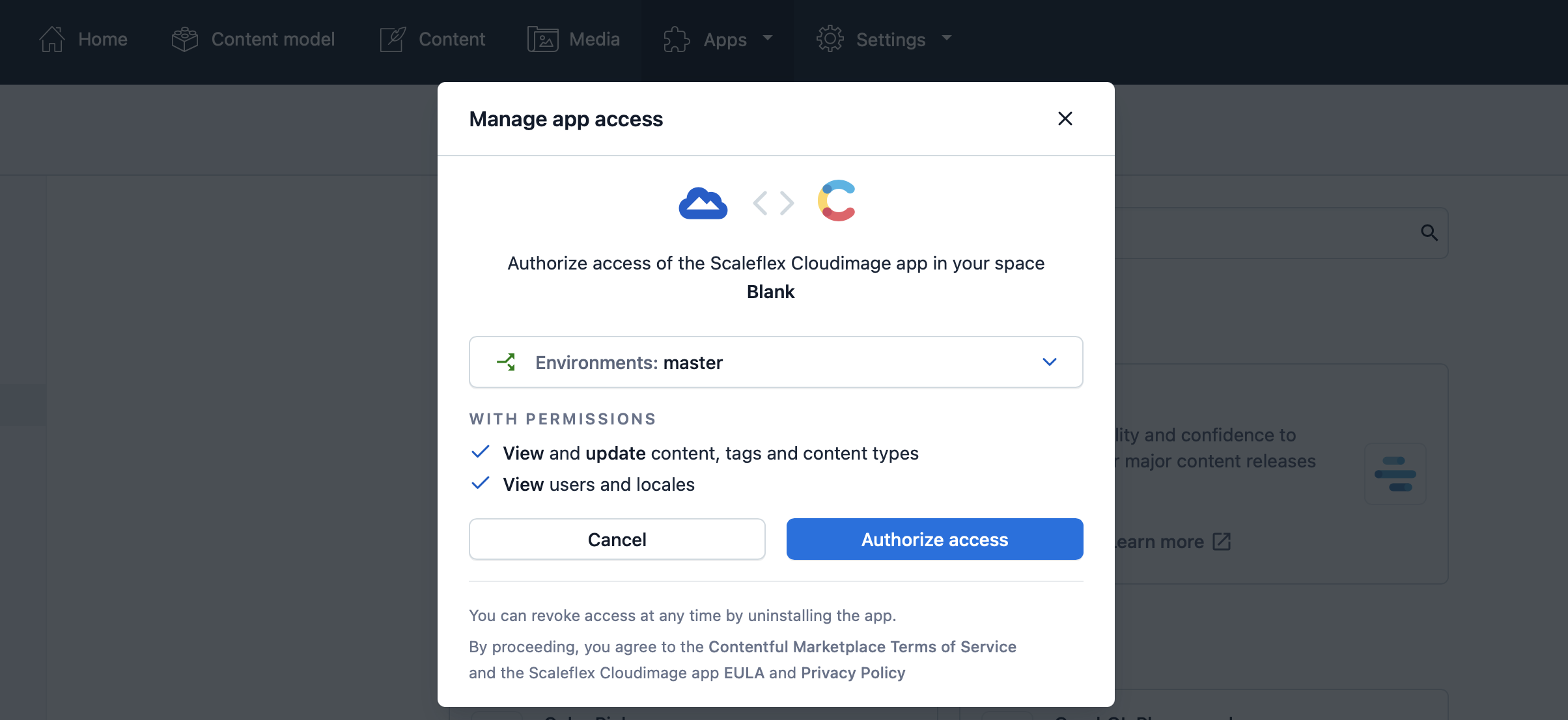Expand the Apps menu arrow
The height and width of the screenshot is (720, 1568).
pos(768,38)
